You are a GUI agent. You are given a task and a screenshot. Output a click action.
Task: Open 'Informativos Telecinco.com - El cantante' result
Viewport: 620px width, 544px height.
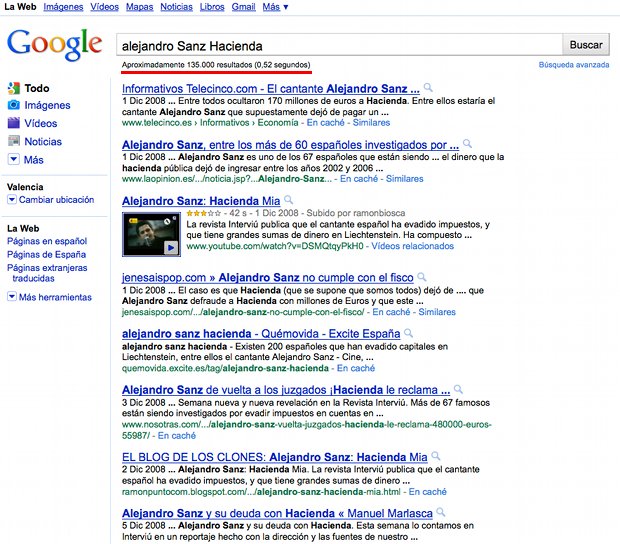tap(271, 89)
